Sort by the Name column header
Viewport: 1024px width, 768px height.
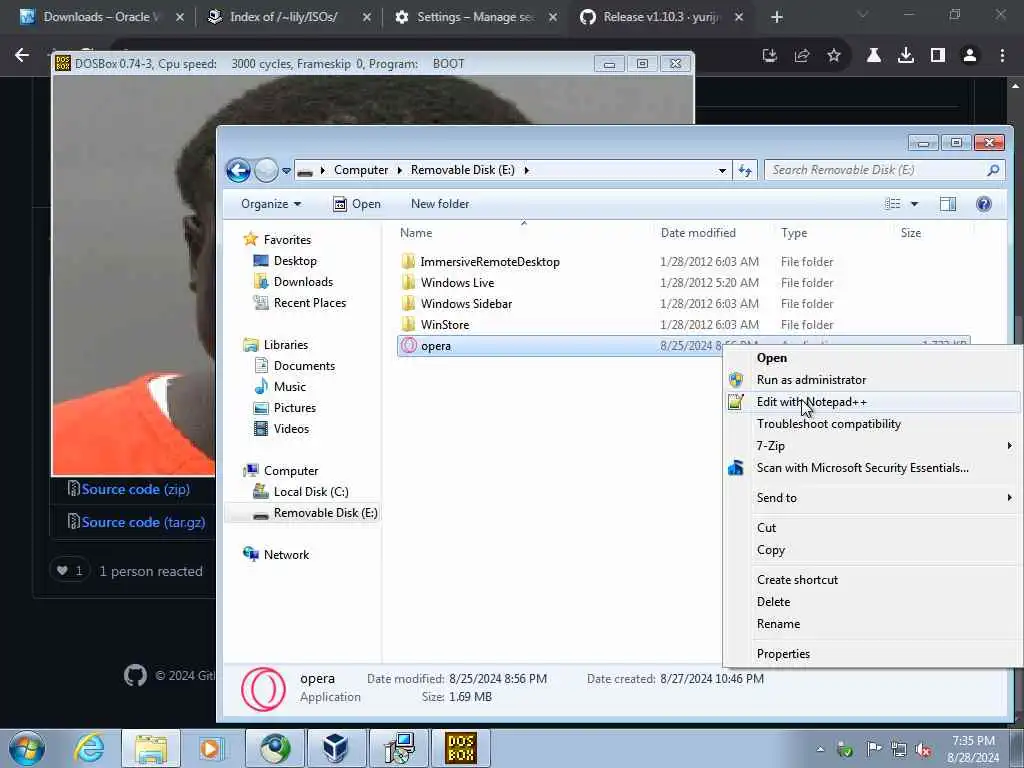pyautogui.click(x=416, y=232)
